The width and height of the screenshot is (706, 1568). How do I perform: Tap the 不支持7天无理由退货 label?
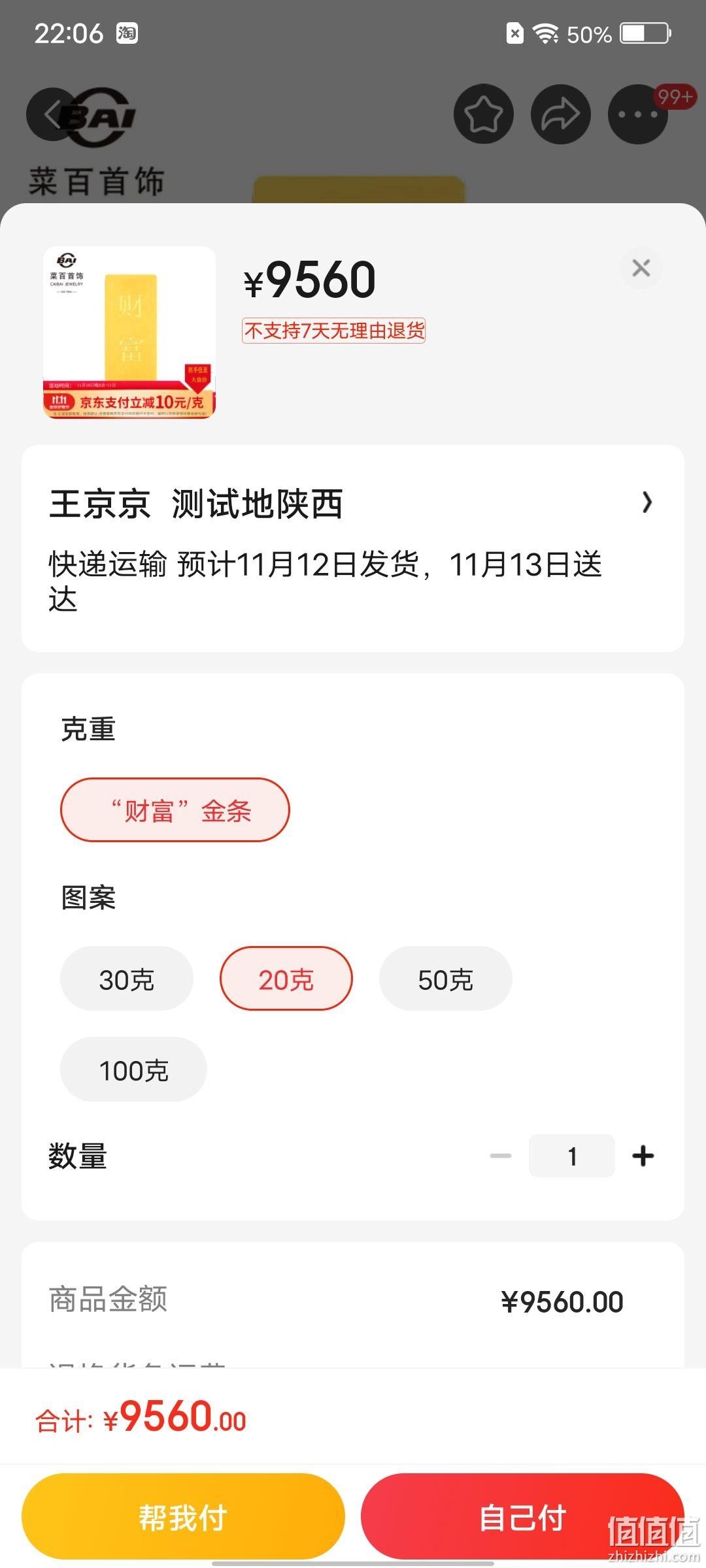click(x=334, y=331)
